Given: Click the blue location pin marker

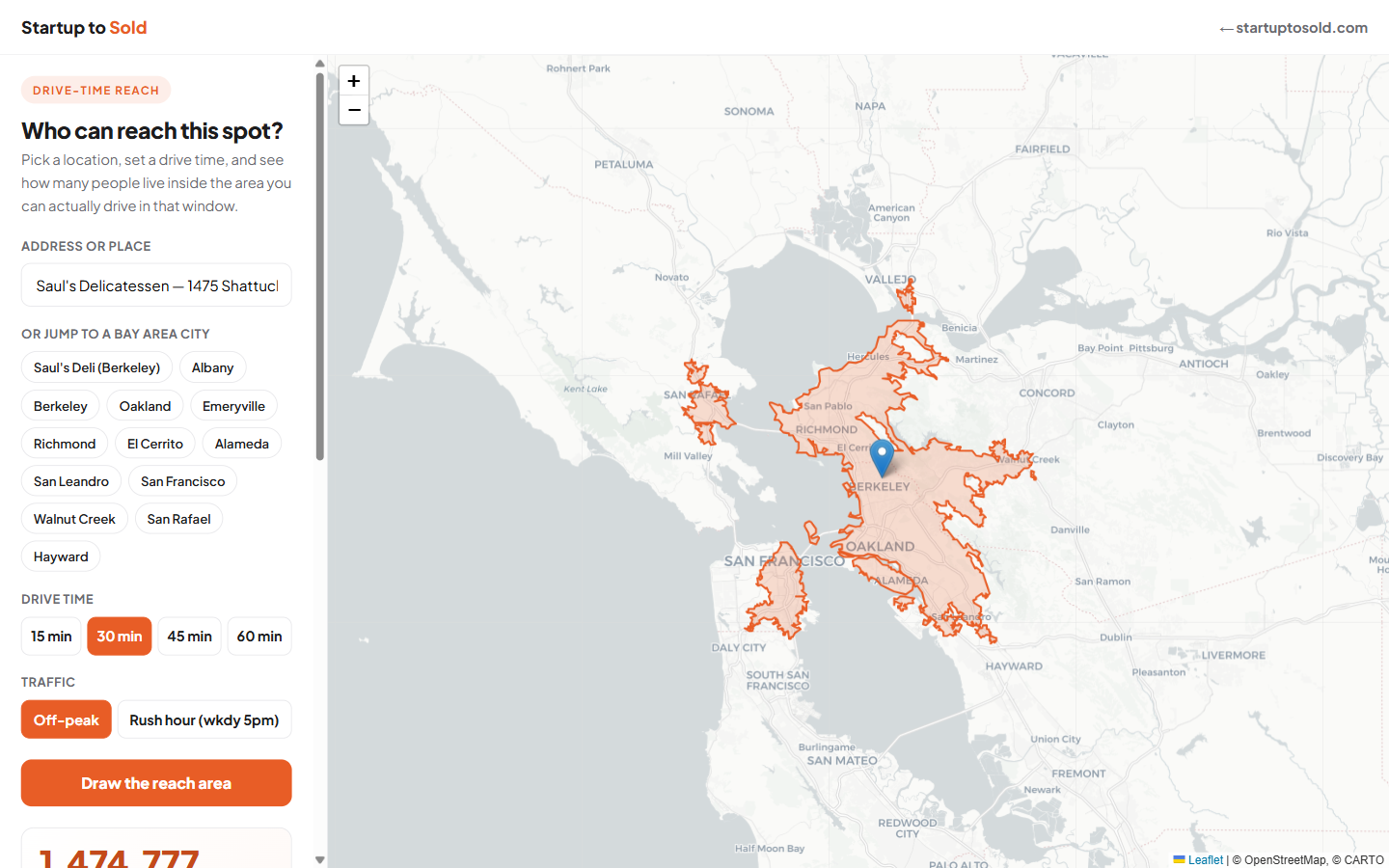Looking at the screenshot, I should 882,458.
